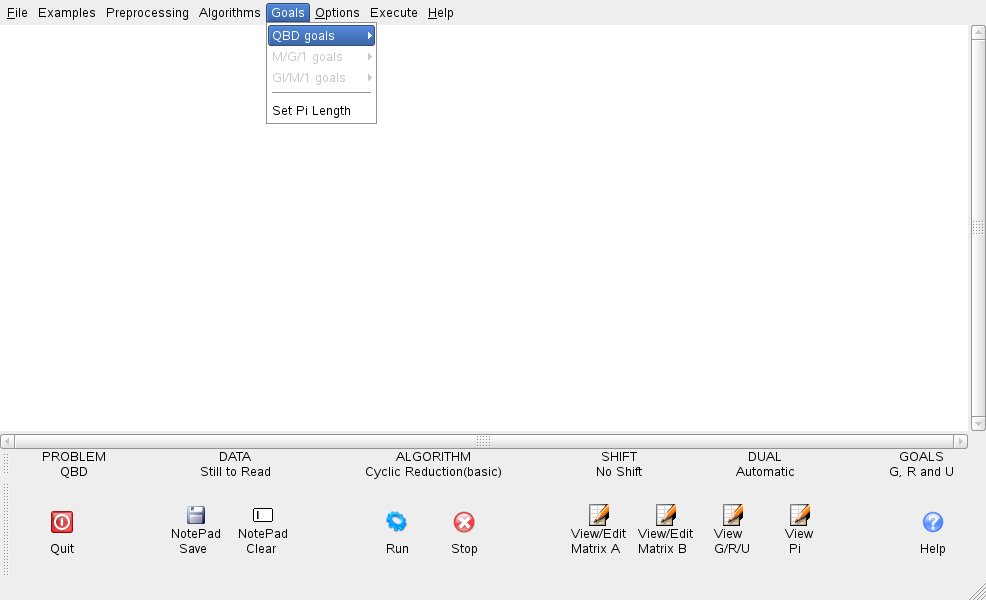
Task: Open the View G/R/U icon
Action: point(732,516)
